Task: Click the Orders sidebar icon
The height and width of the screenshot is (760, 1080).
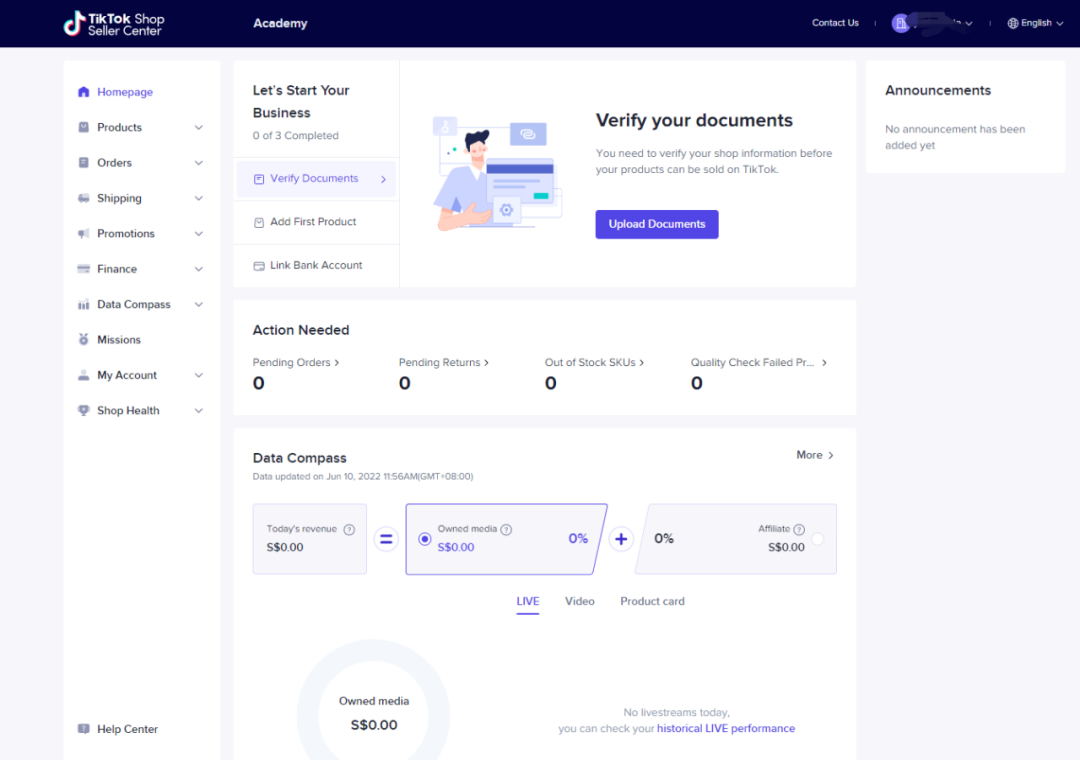Action: coord(83,163)
